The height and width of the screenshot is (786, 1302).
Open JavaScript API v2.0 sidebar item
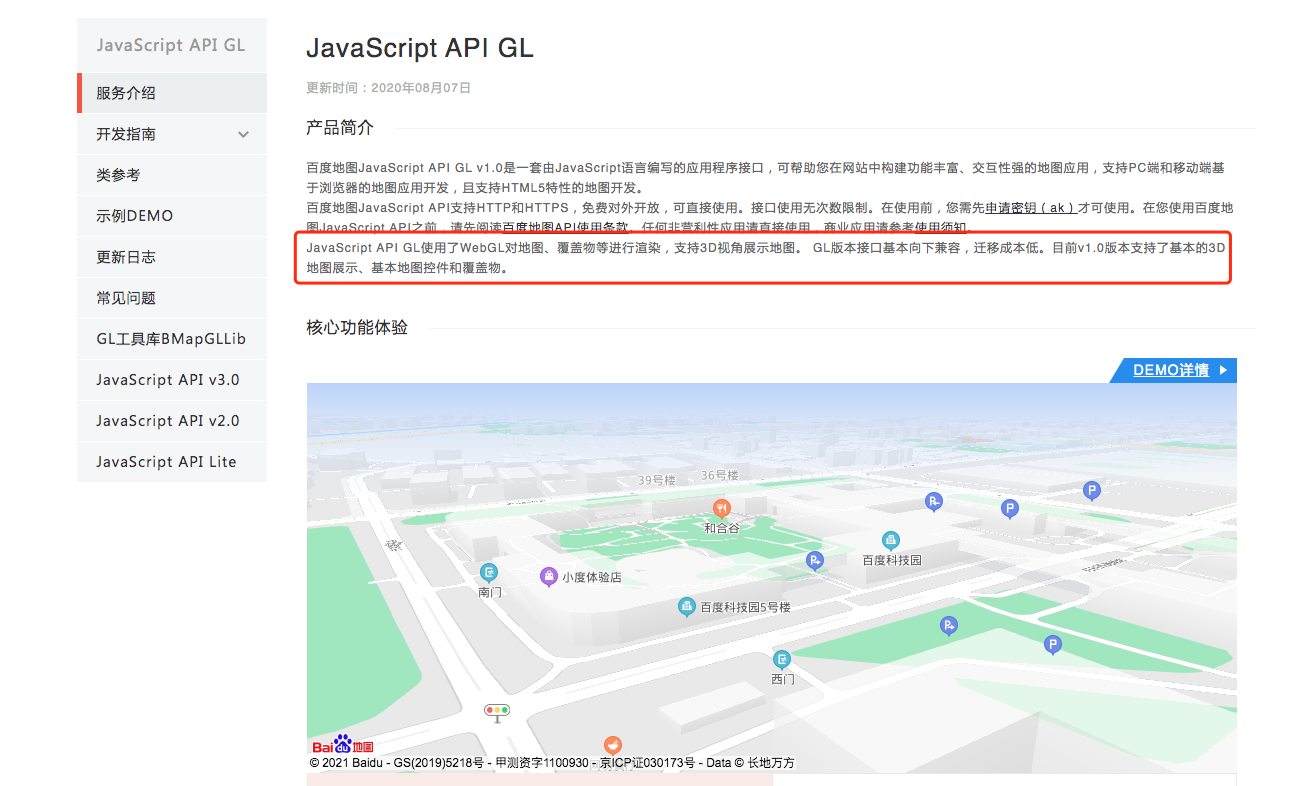[x=172, y=421]
